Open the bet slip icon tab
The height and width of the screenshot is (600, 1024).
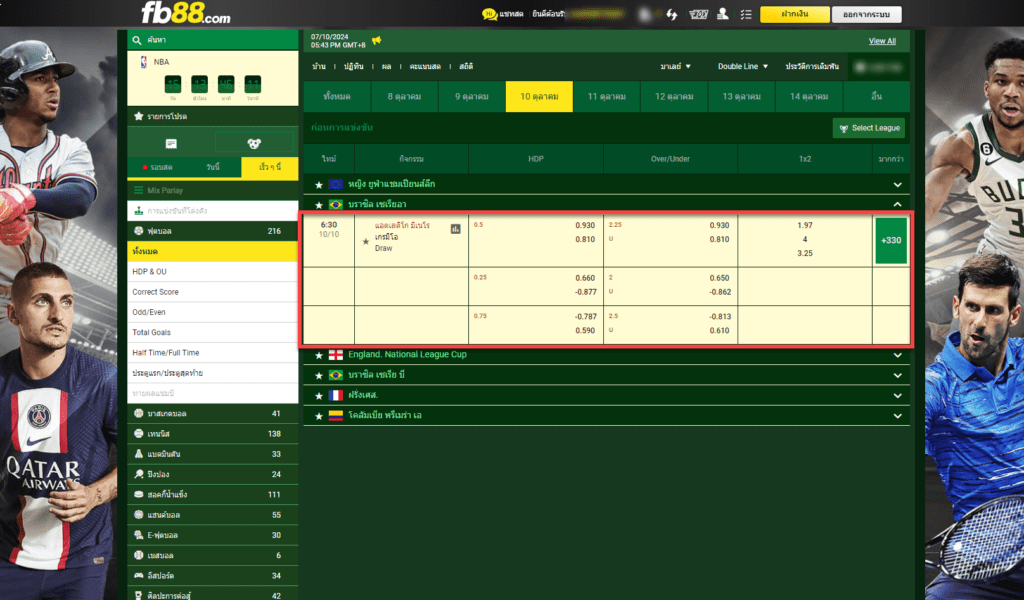point(171,144)
